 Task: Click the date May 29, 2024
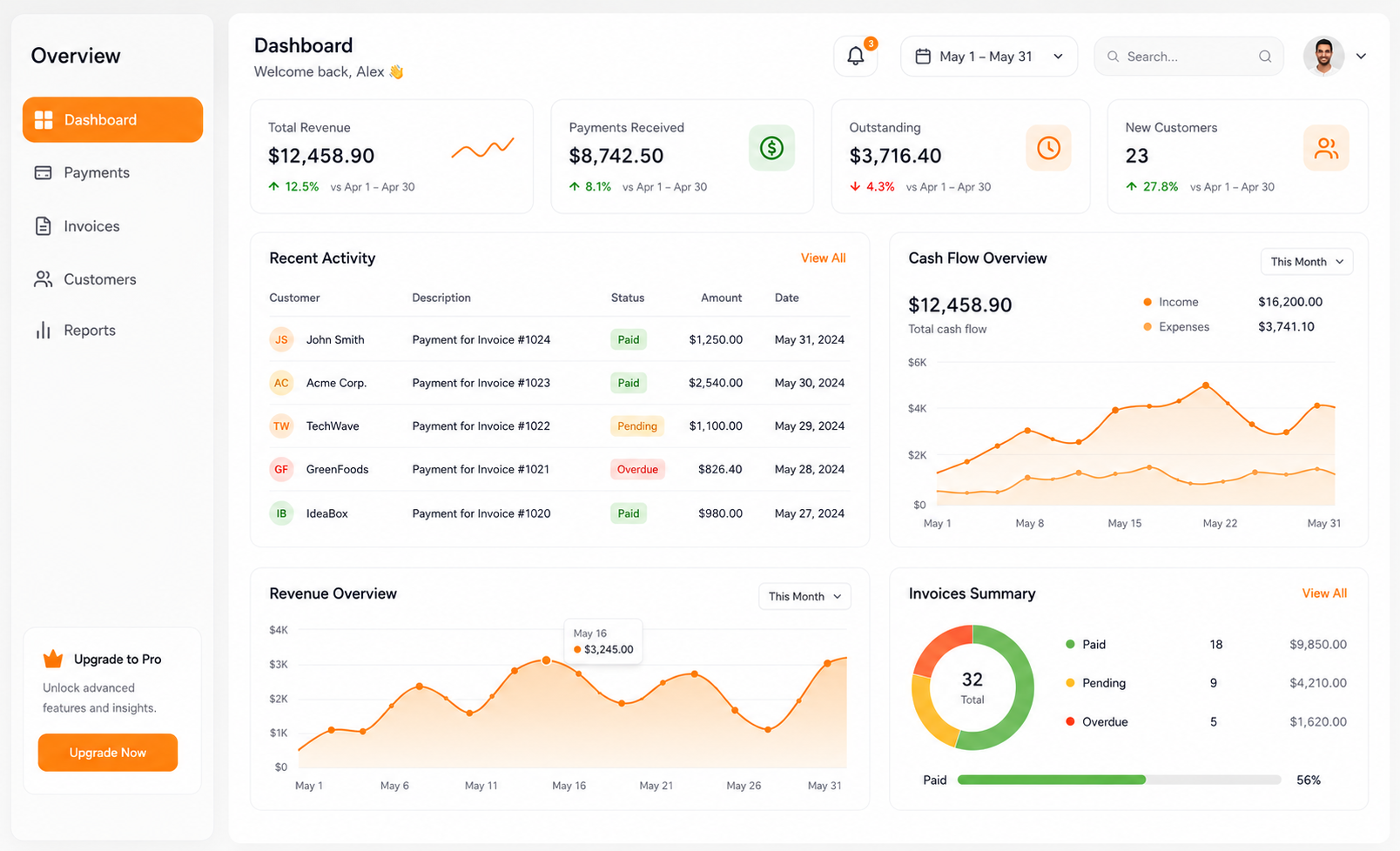810,426
